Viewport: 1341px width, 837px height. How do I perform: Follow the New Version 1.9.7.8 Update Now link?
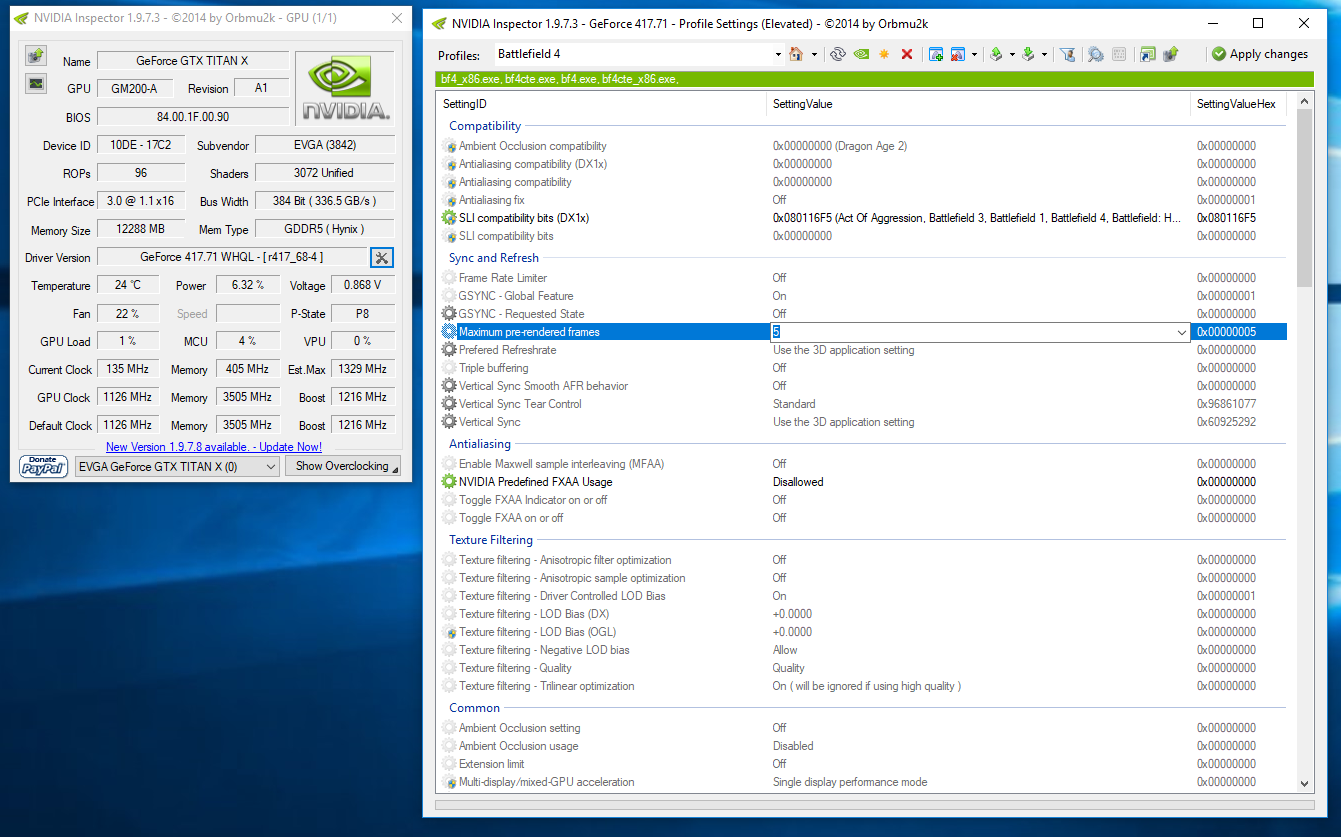click(214, 447)
